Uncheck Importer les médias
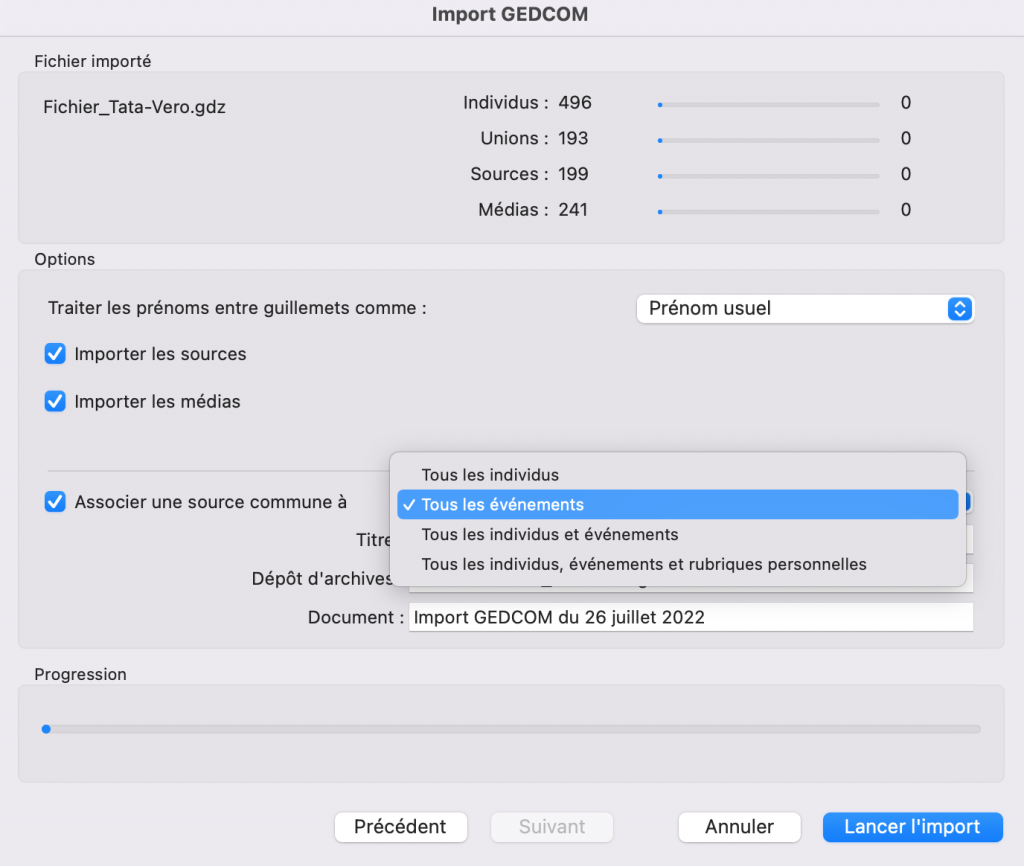 (55, 401)
